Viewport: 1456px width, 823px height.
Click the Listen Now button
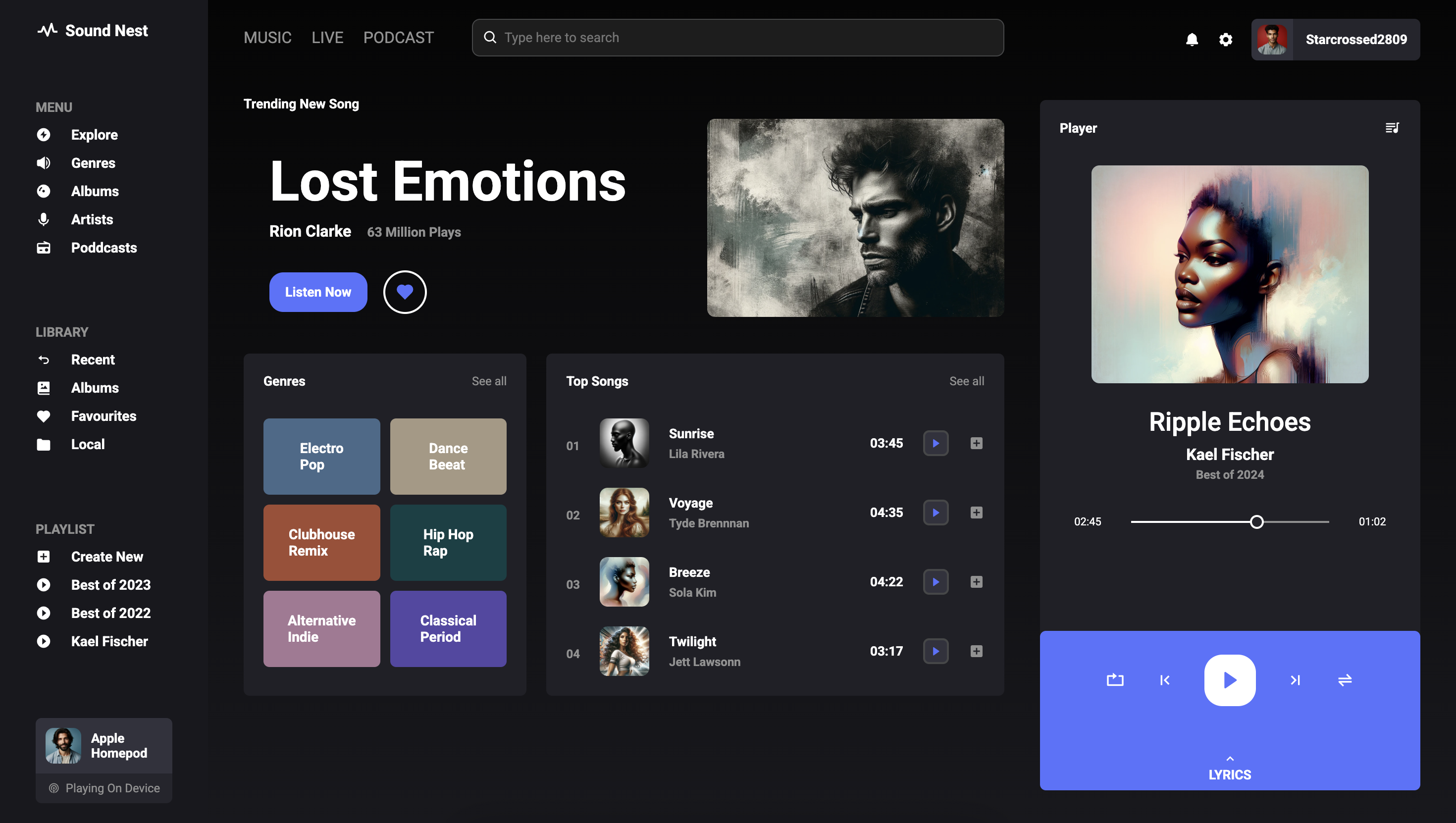click(317, 292)
